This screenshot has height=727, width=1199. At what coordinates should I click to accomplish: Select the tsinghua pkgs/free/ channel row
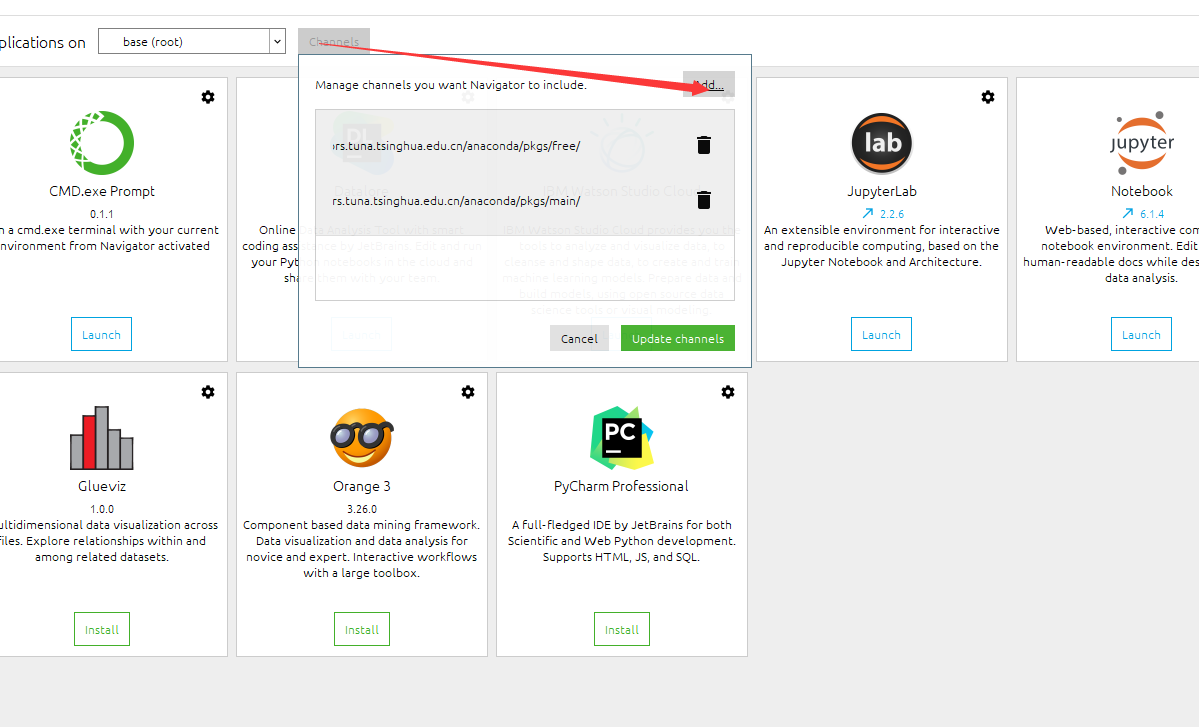525,145
